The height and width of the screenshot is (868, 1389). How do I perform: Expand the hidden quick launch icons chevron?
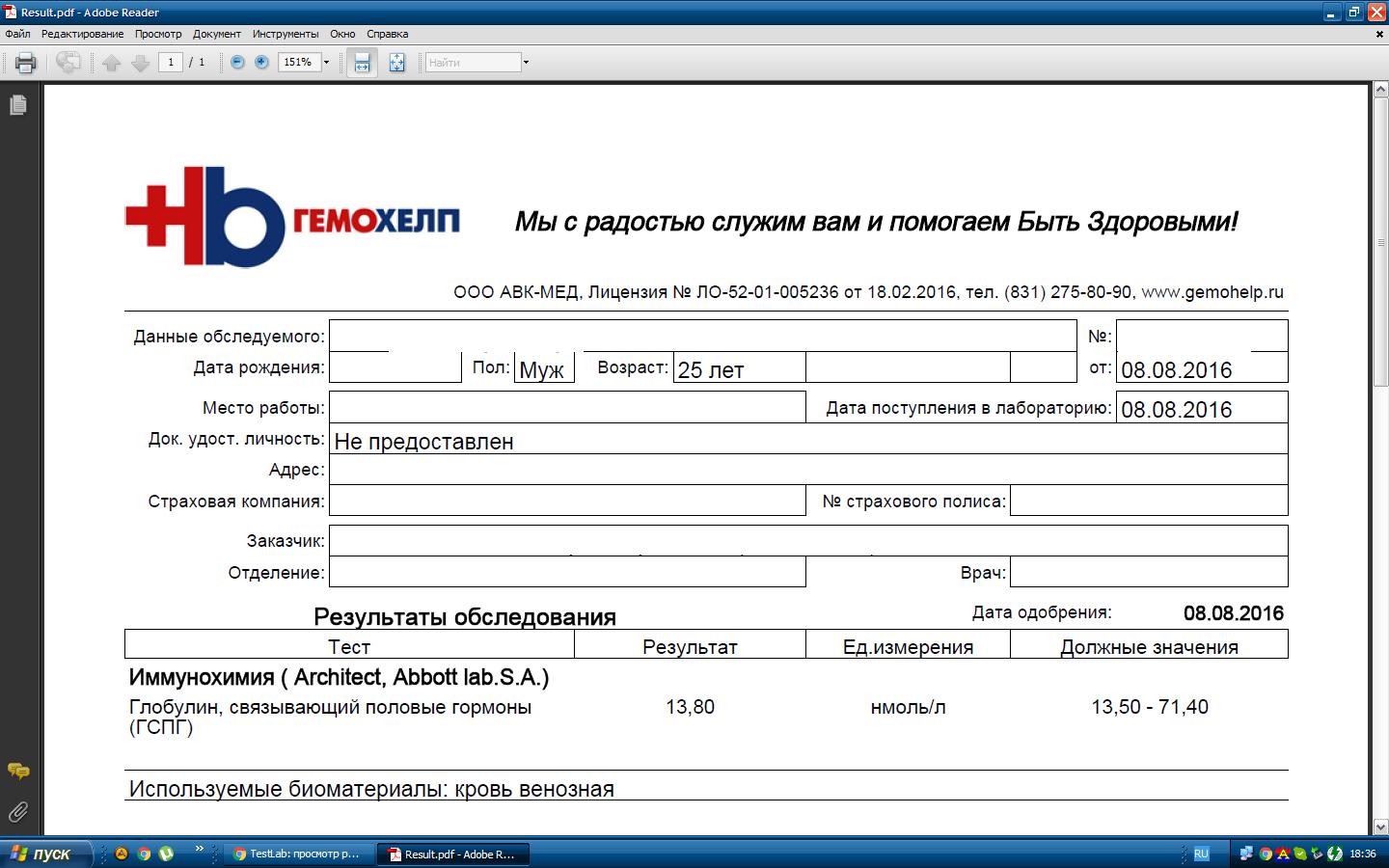(200, 850)
